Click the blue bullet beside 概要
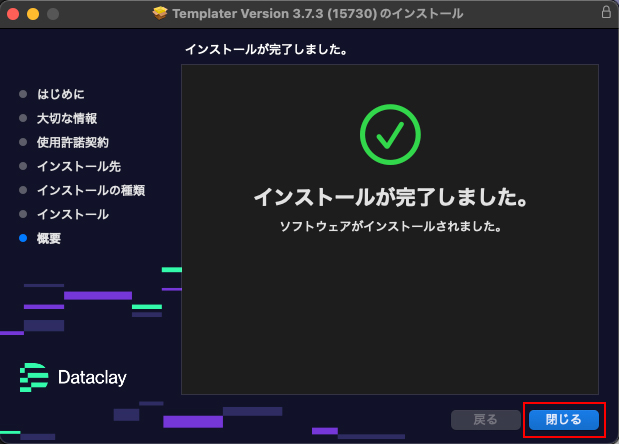The image size is (619, 444). click(x=23, y=238)
